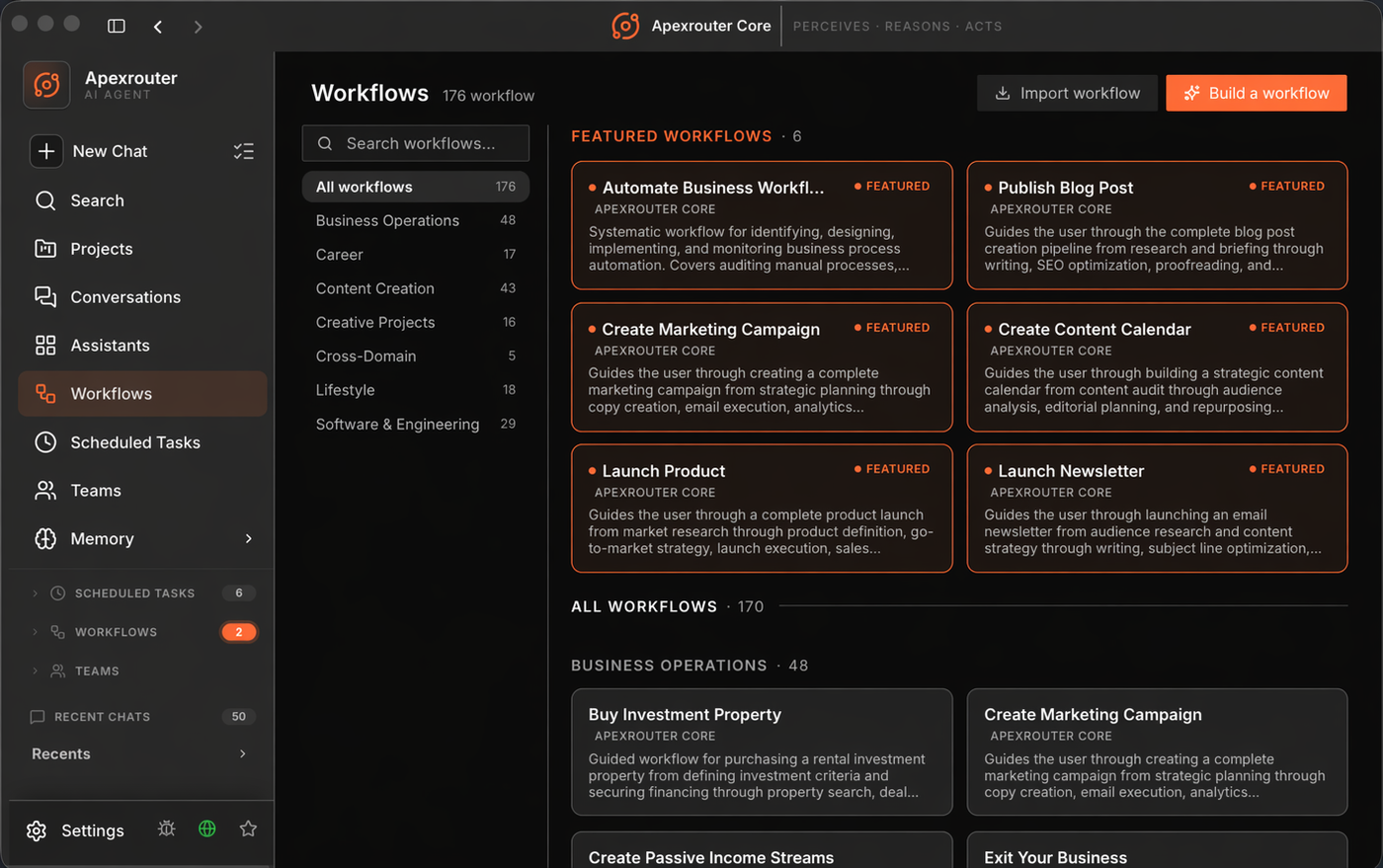Viewport: 1383px width, 868px height.
Task: Select the Lifestyle category
Action: click(x=416, y=390)
